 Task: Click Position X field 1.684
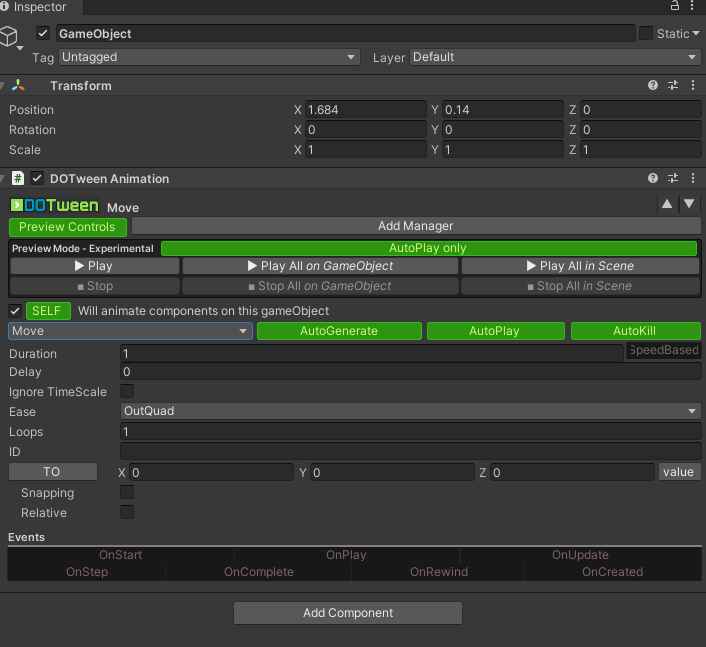(366, 109)
